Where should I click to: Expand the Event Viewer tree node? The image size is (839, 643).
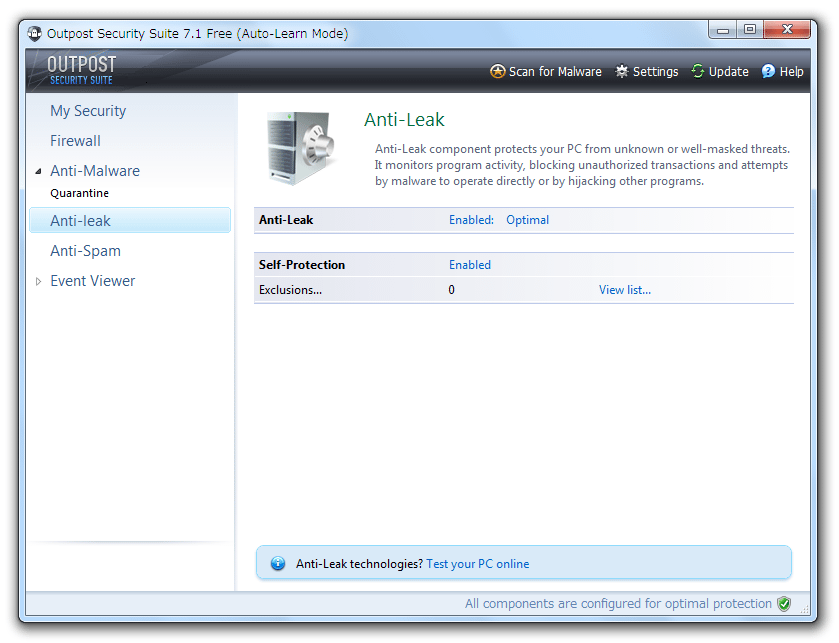[x=38, y=281]
